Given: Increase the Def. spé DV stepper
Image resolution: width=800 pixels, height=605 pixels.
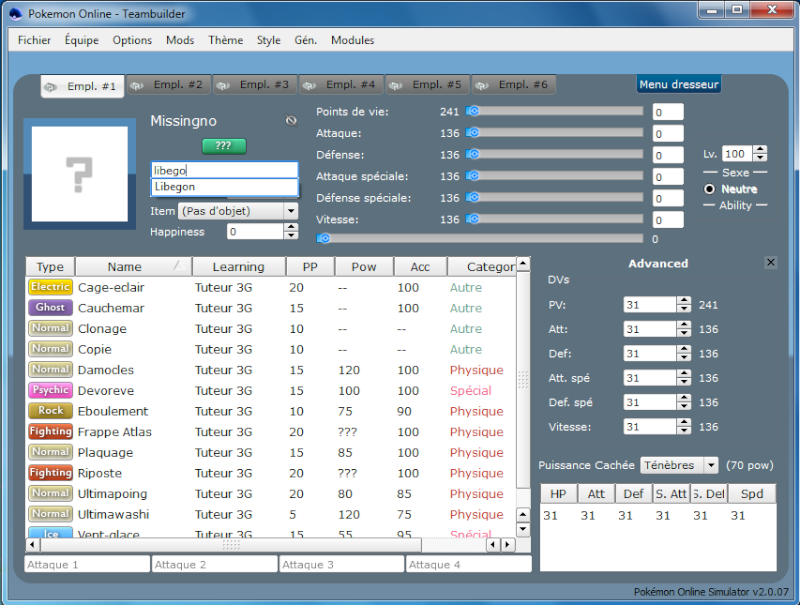Looking at the screenshot, I should pos(684,398).
